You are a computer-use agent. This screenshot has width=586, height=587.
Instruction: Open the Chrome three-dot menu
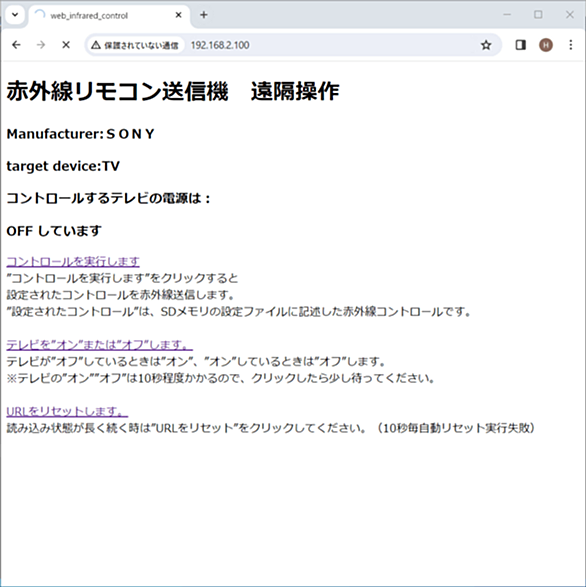pos(571,45)
